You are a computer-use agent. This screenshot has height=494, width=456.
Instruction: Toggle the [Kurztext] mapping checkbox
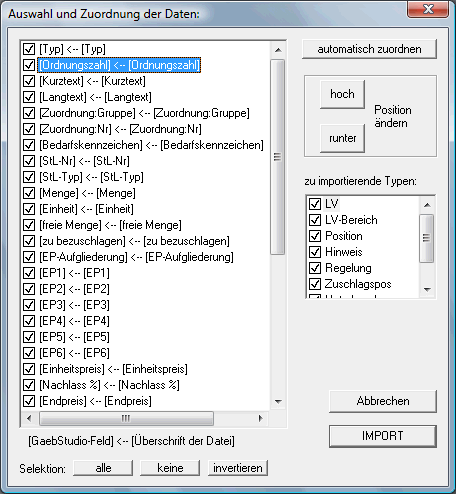tap(29, 81)
